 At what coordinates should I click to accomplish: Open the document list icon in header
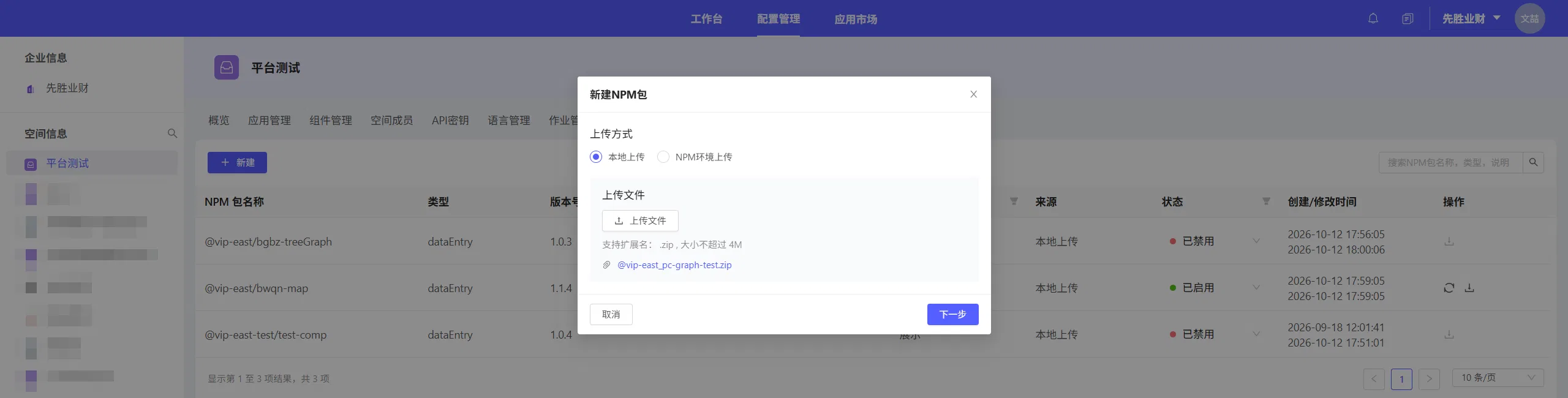[x=1408, y=19]
